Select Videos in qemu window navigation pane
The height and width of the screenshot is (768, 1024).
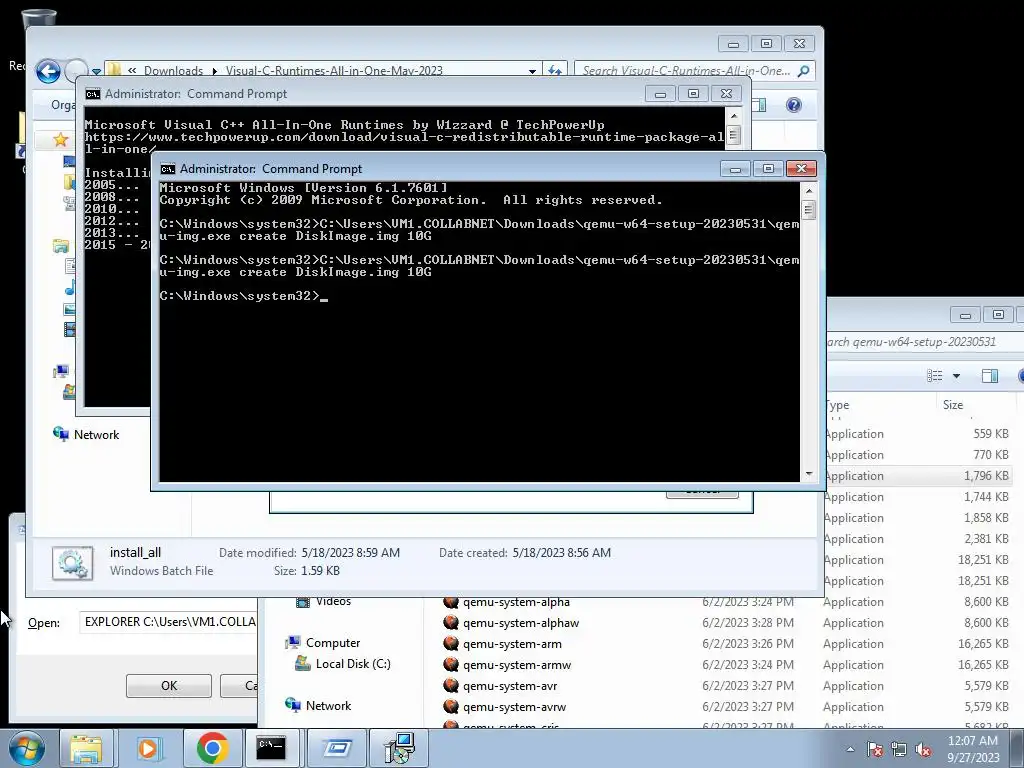[333, 601]
